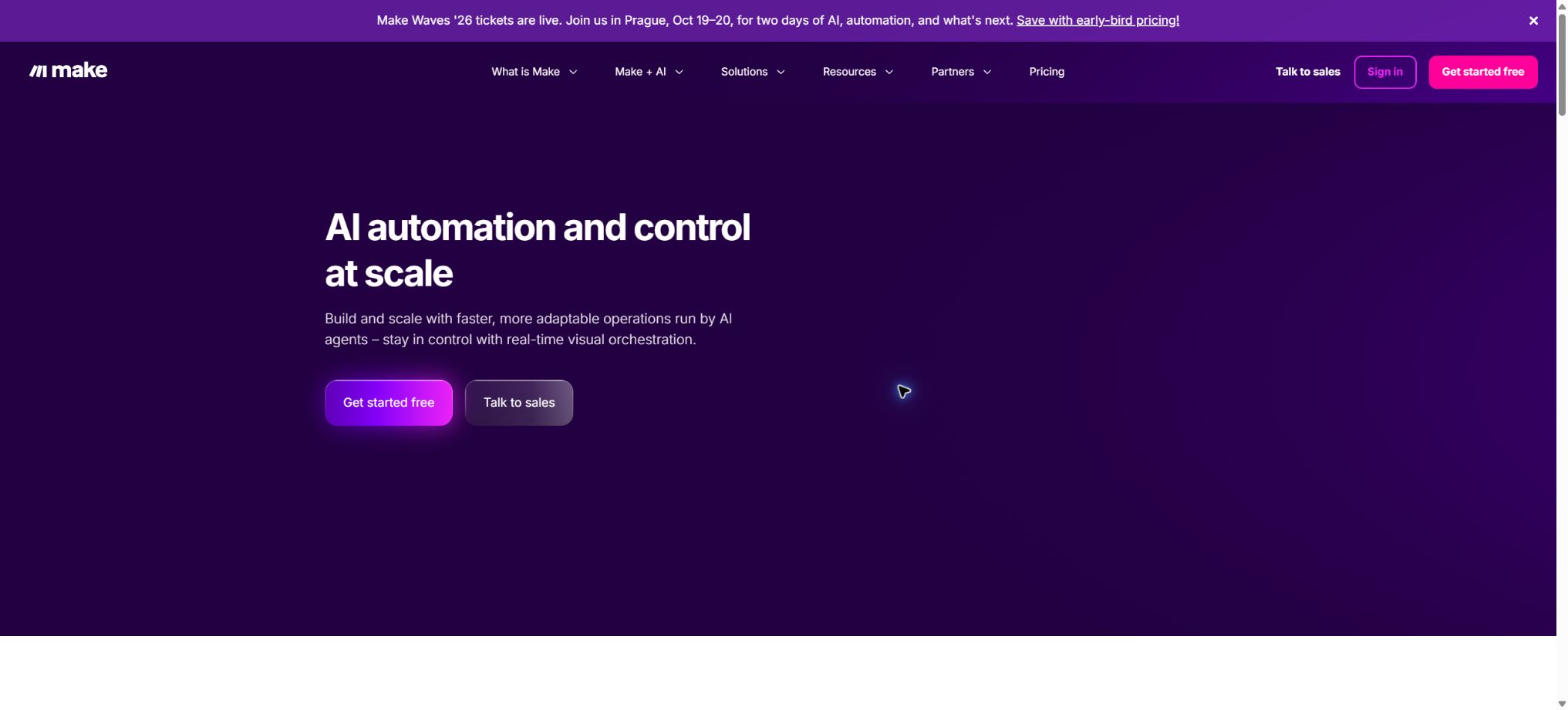
Task: Open the Make + AI menu
Action: pos(640,72)
